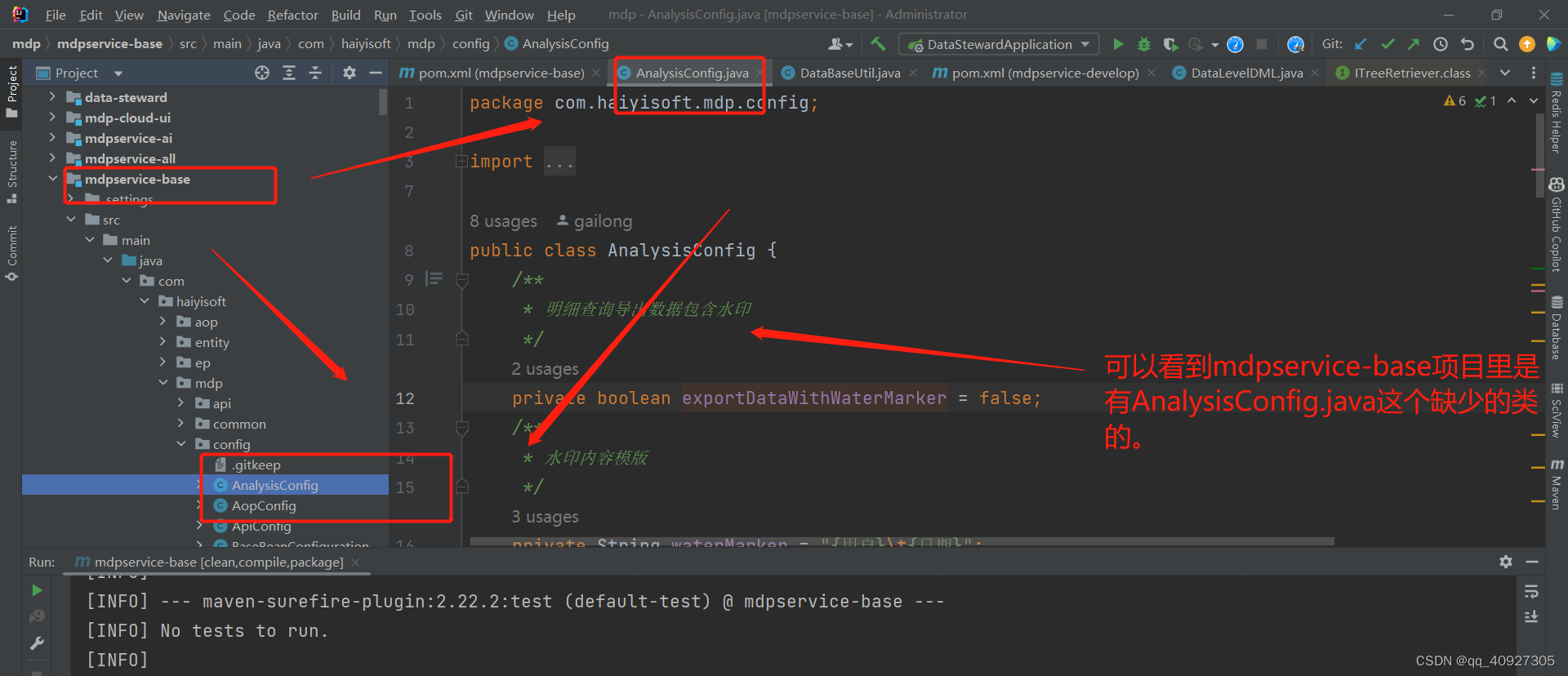Collapse the config package
The image size is (1568, 676).
181,444
